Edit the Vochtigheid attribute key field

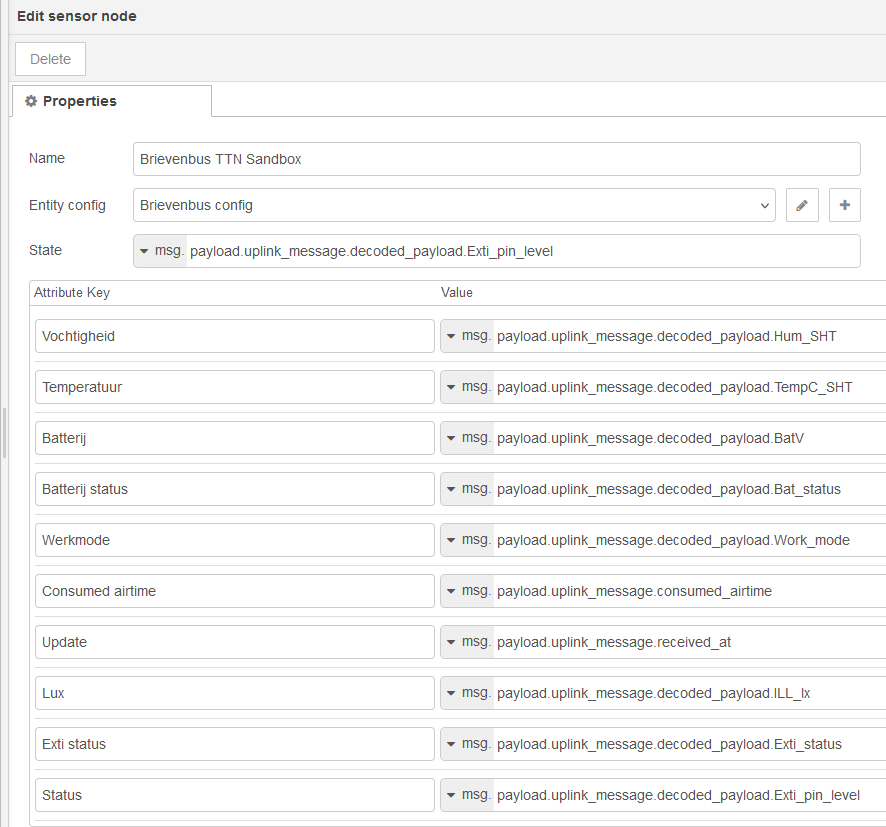point(234,336)
